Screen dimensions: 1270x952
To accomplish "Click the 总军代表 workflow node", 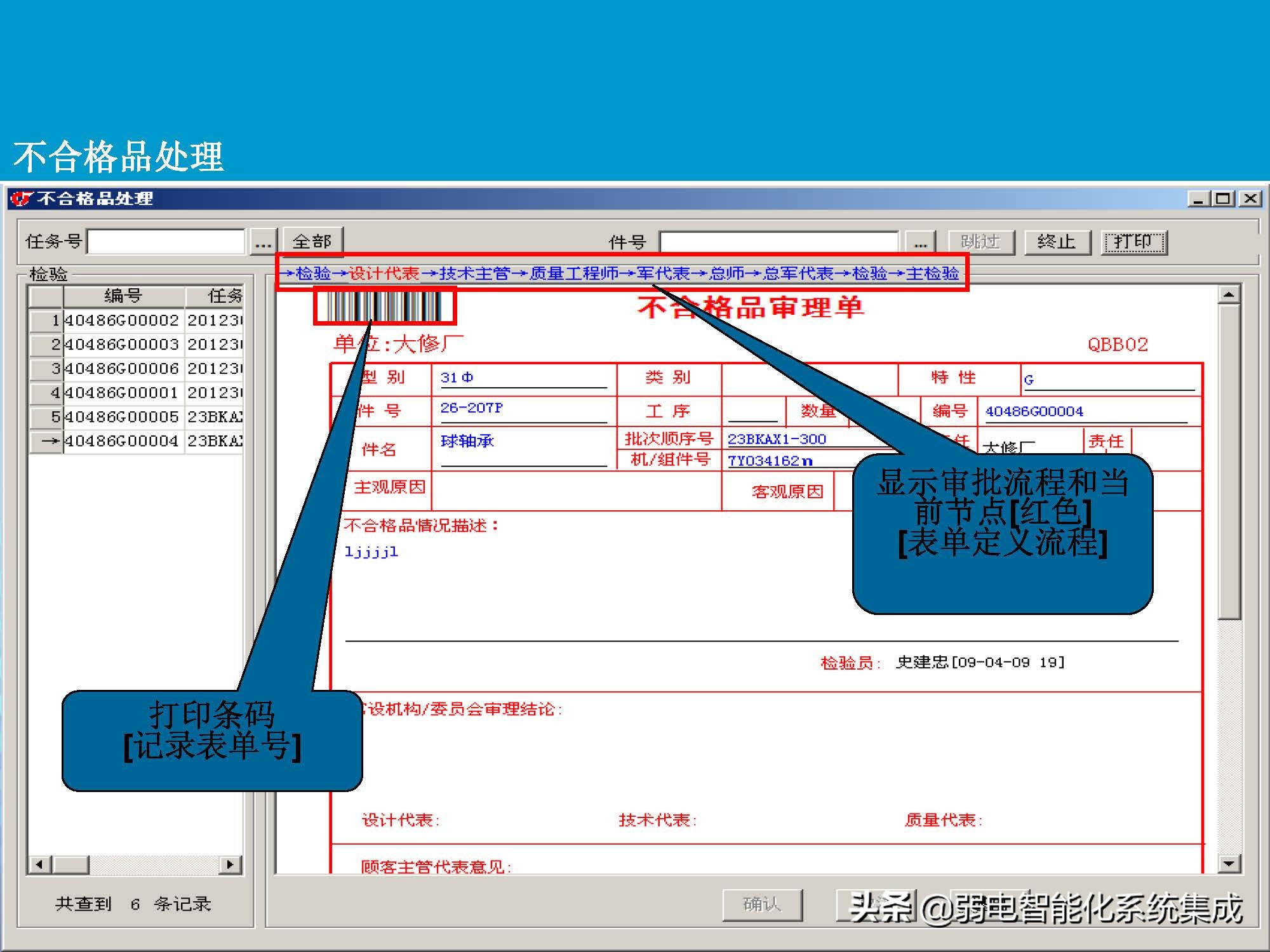I will point(798,274).
